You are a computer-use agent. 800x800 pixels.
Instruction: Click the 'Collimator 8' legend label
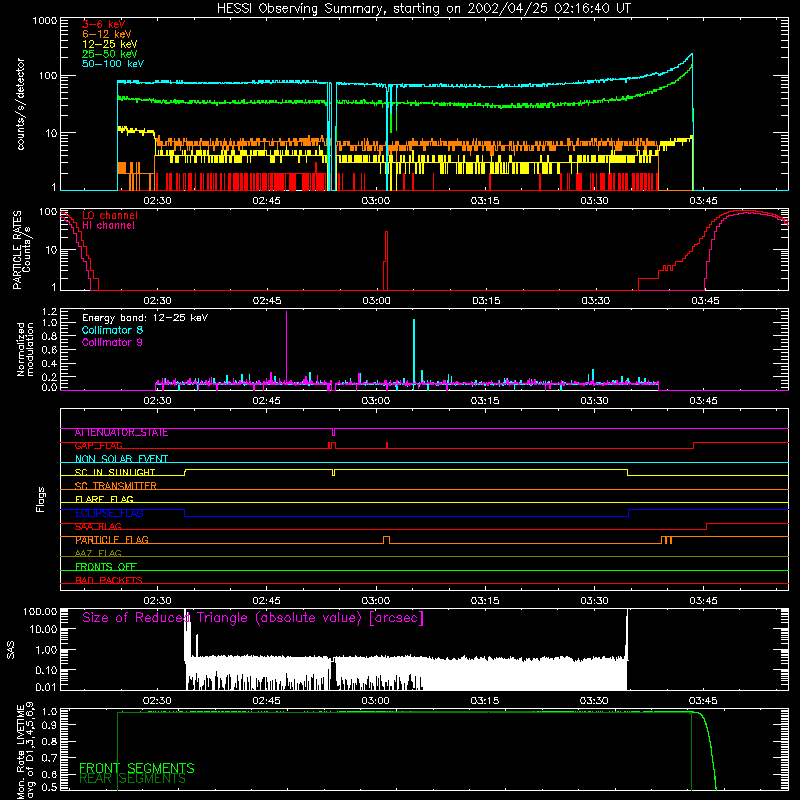click(112, 330)
